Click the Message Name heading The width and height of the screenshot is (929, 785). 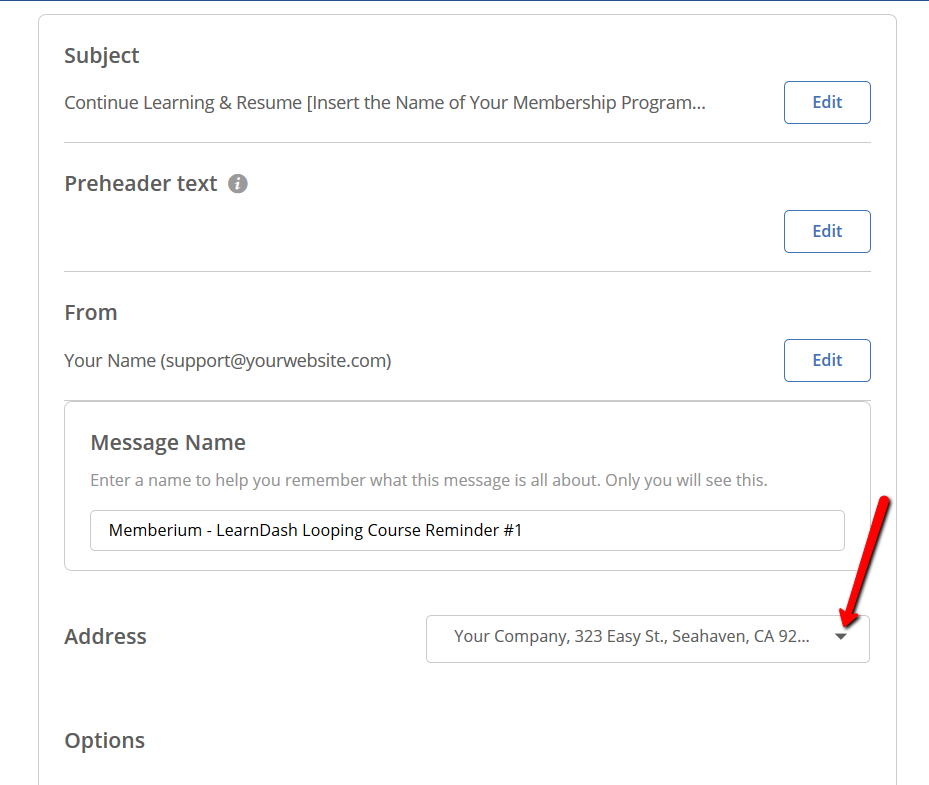tap(168, 443)
